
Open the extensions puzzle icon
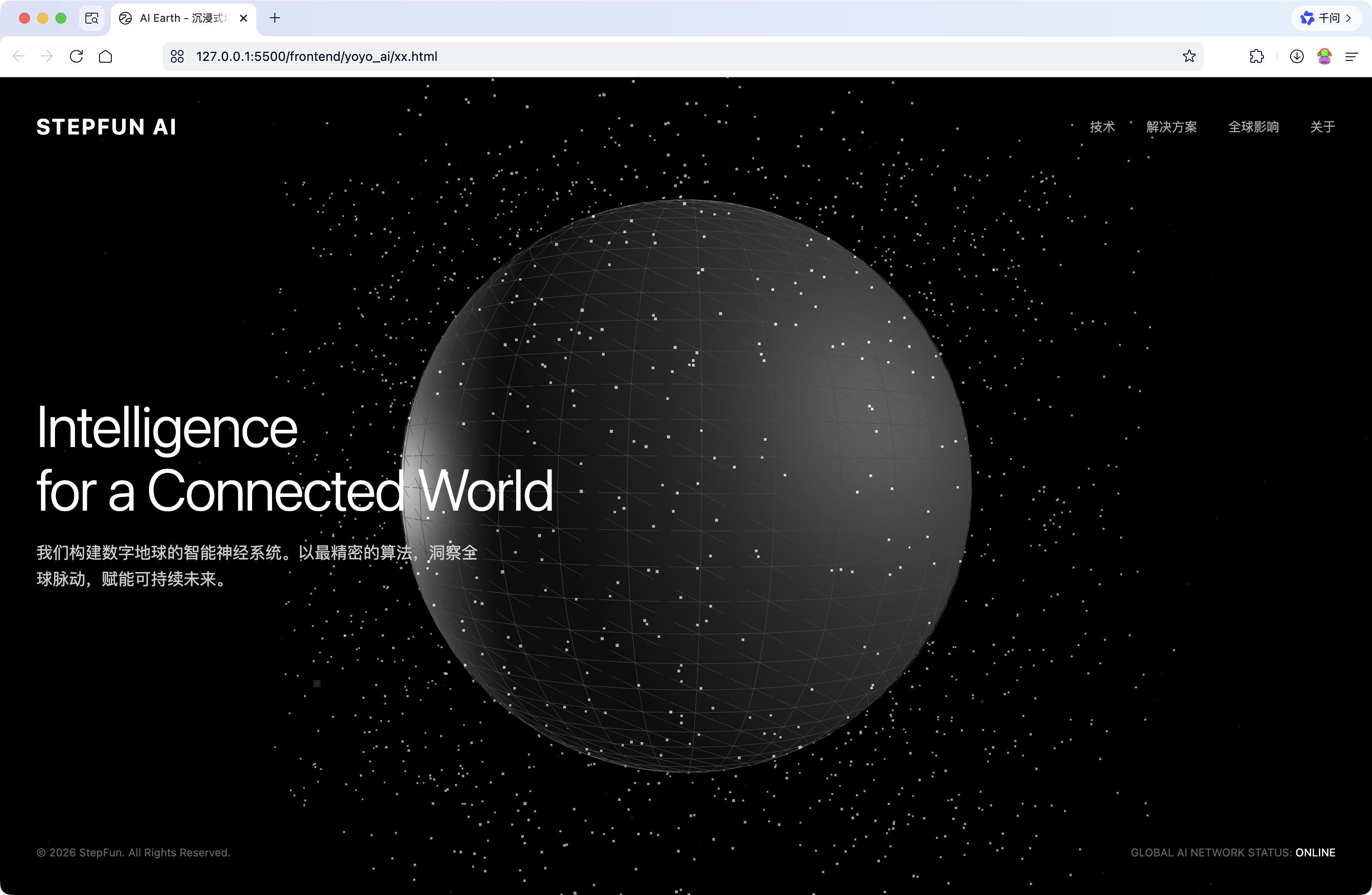tap(1257, 56)
